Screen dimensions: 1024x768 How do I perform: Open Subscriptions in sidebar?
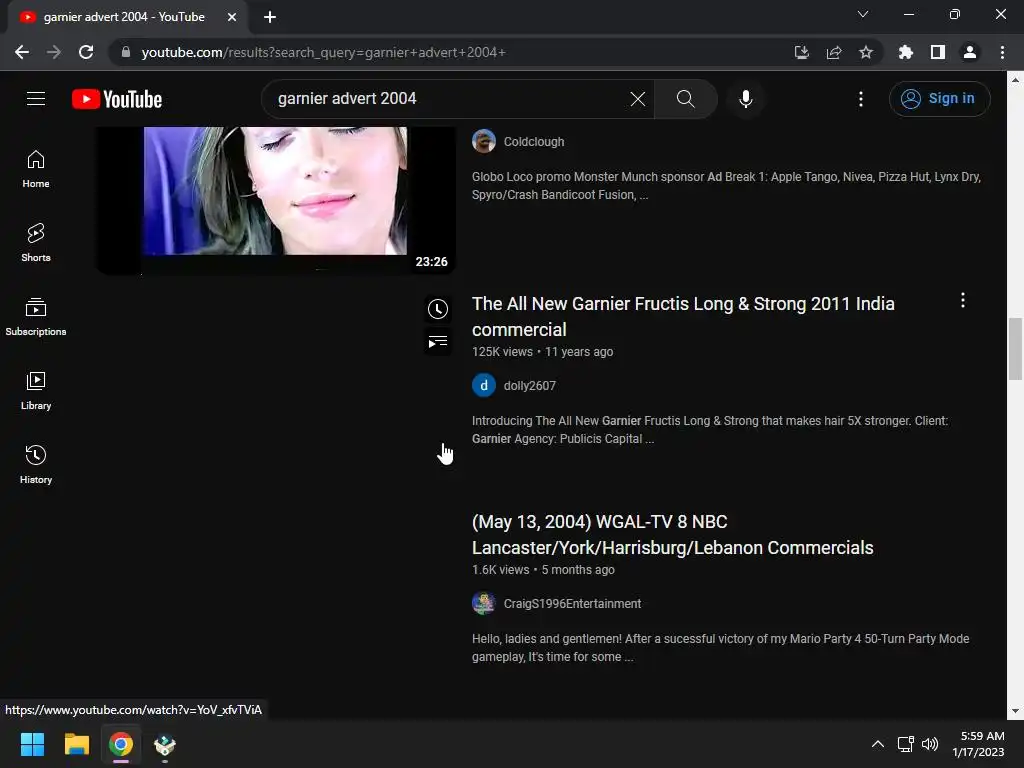36,317
